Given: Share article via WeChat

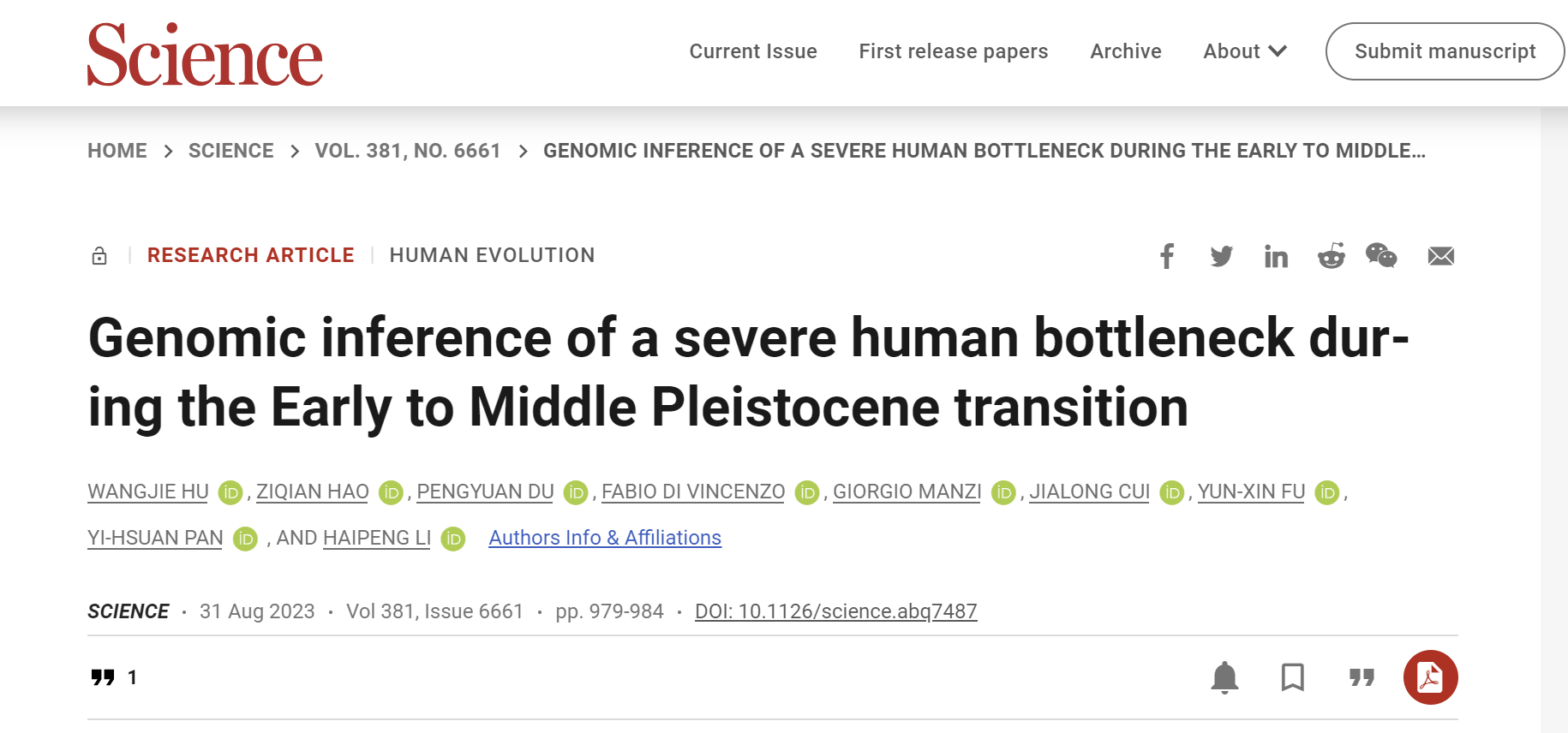Looking at the screenshot, I should (x=1381, y=255).
